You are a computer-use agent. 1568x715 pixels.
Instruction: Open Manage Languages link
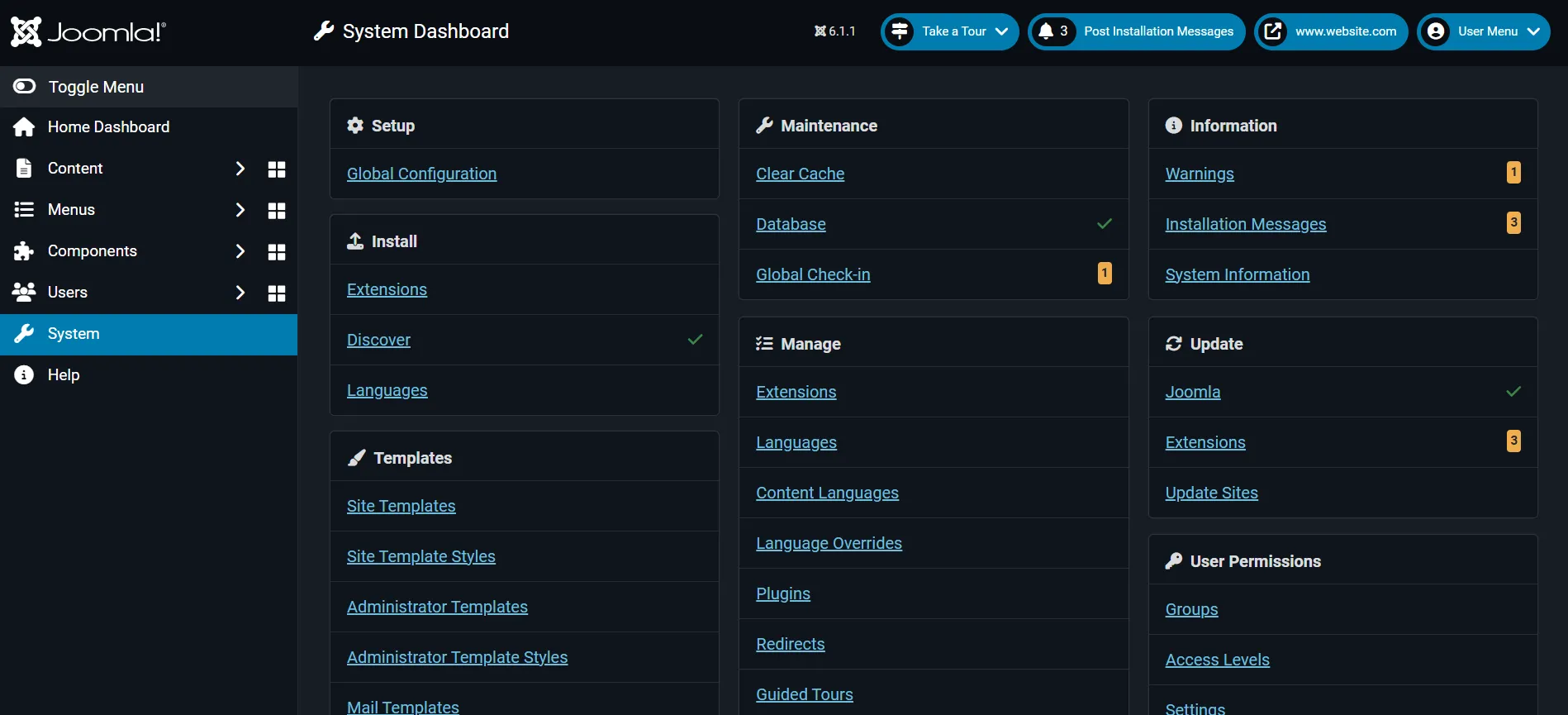[796, 442]
